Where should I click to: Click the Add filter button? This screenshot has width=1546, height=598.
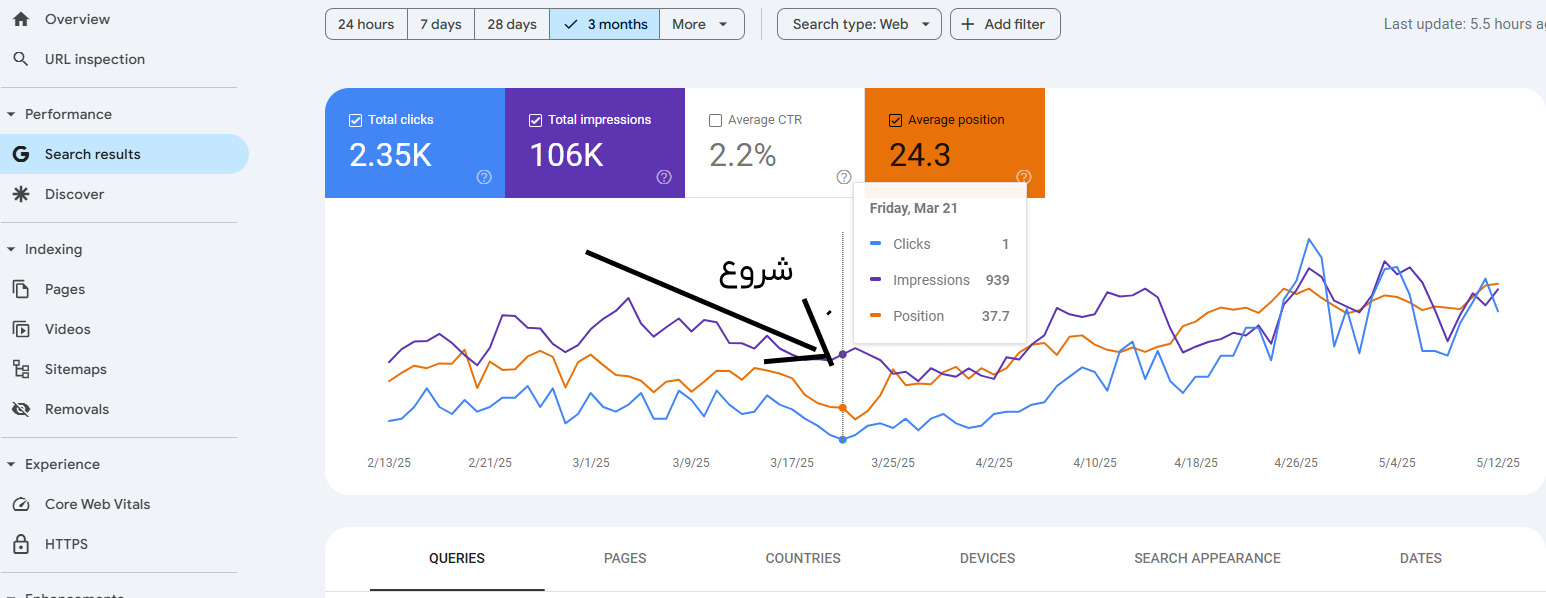click(x=1004, y=24)
